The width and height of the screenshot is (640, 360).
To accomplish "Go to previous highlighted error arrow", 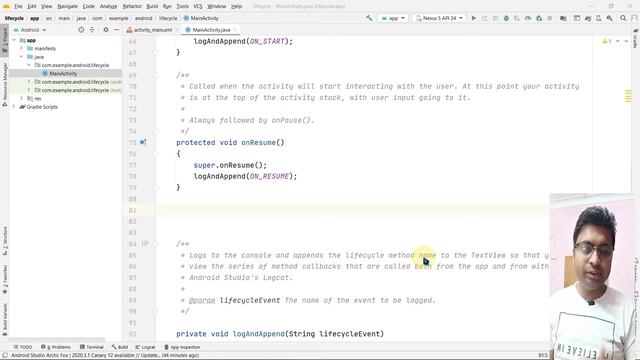I will tap(618, 41).
